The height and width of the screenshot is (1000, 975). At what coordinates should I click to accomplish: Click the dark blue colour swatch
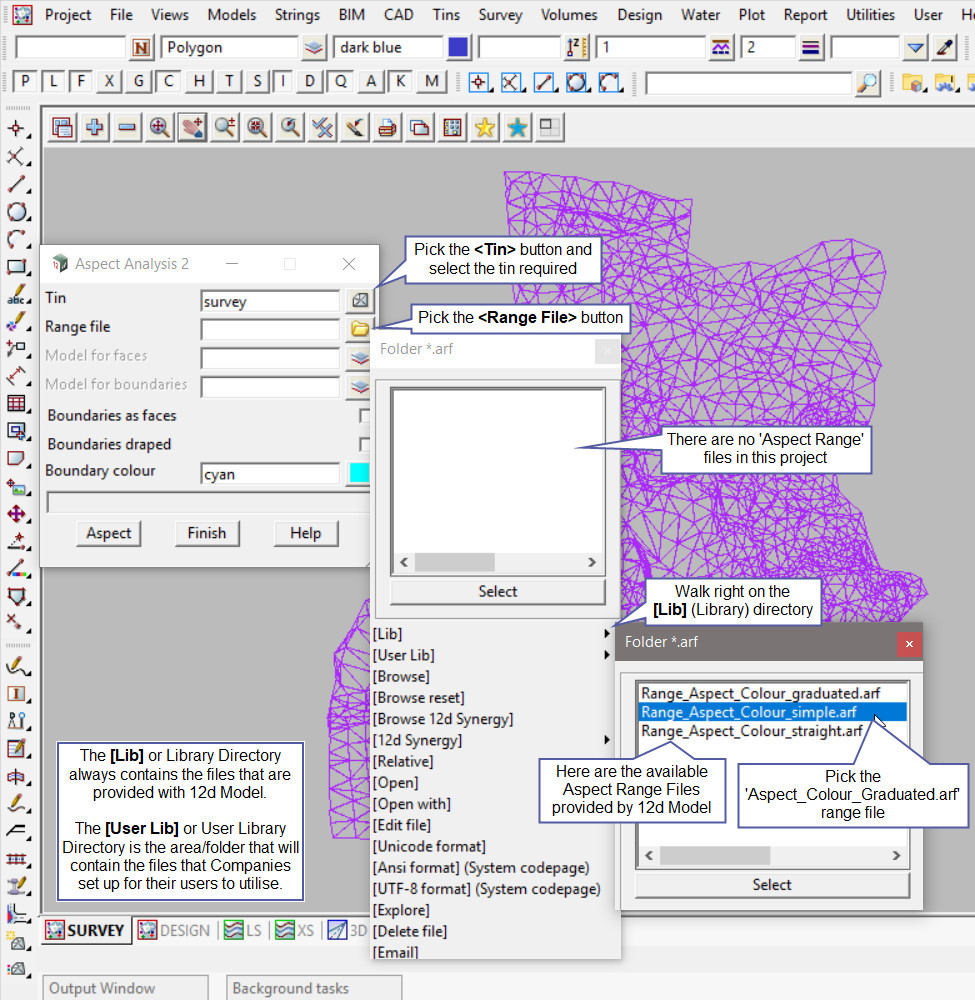(458, 48)
